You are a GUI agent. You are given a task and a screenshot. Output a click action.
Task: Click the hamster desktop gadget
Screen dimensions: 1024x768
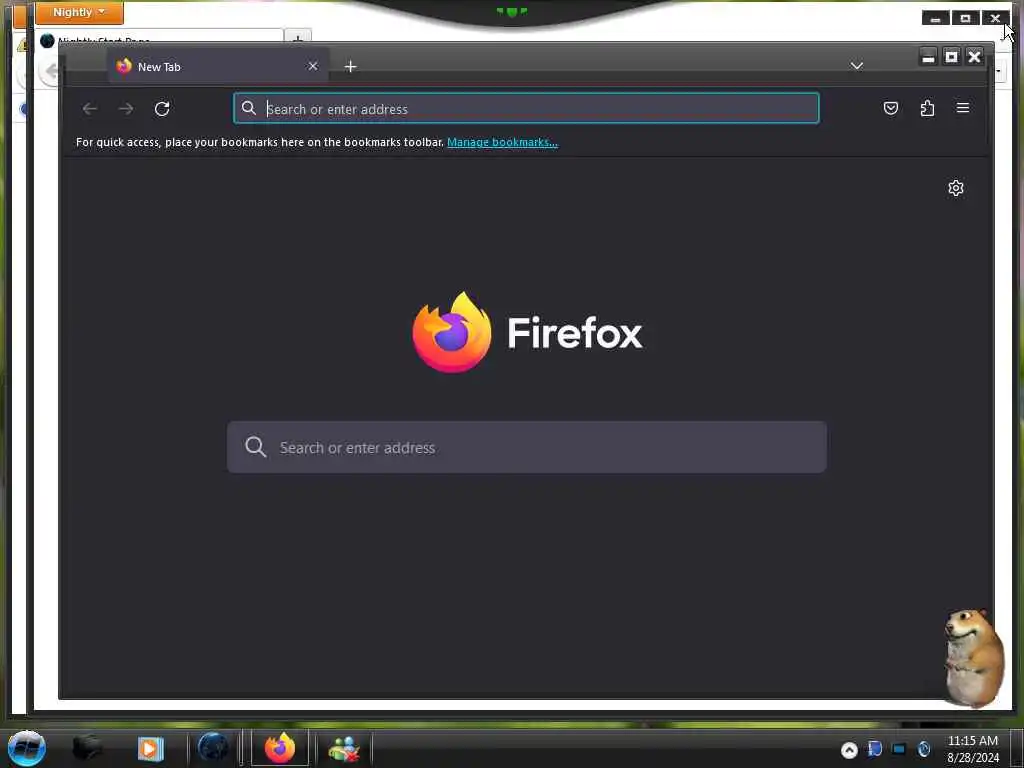click(974, 658)
